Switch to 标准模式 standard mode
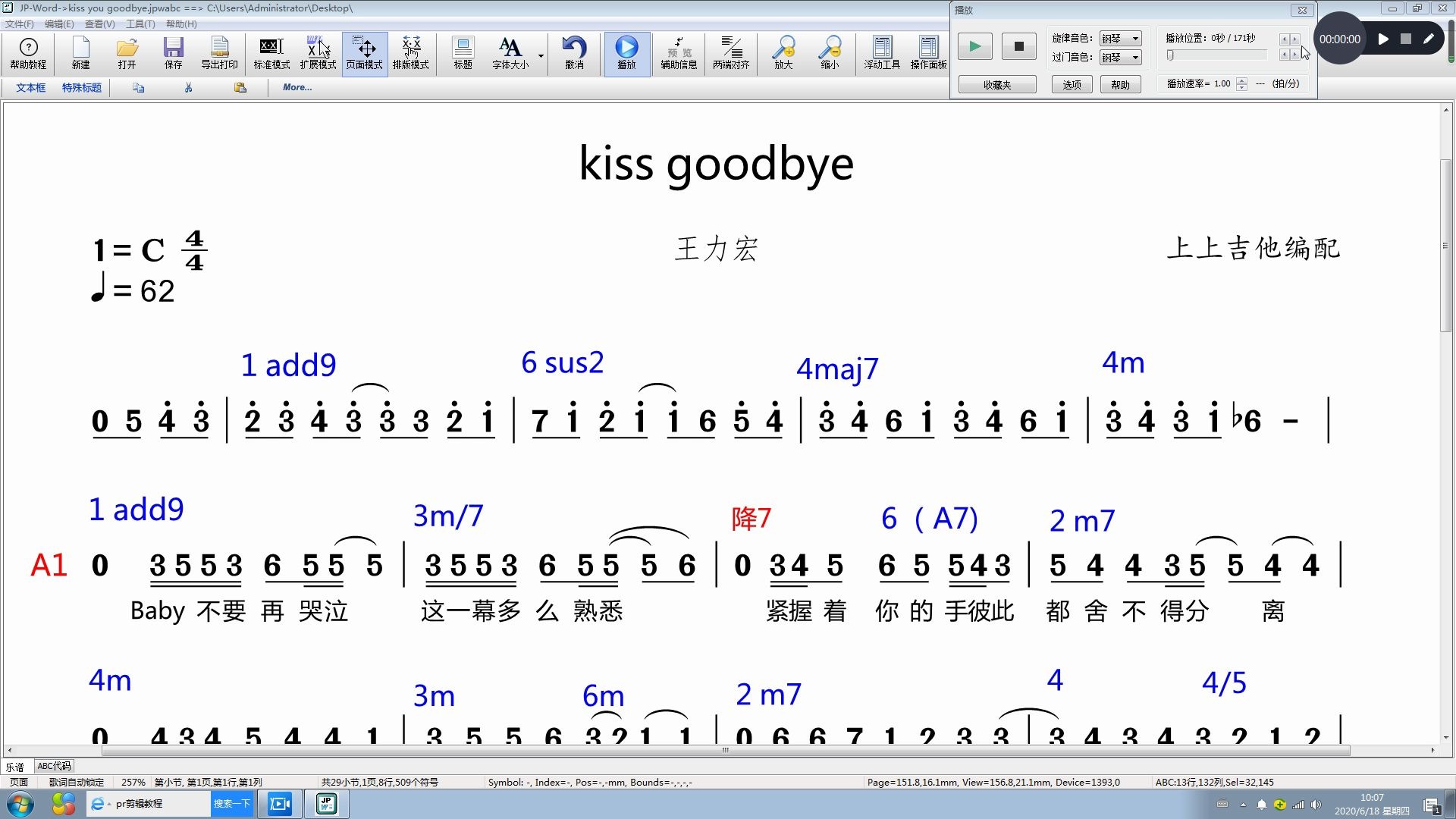The image size is (1456, 819). click(x=271, y=53)
